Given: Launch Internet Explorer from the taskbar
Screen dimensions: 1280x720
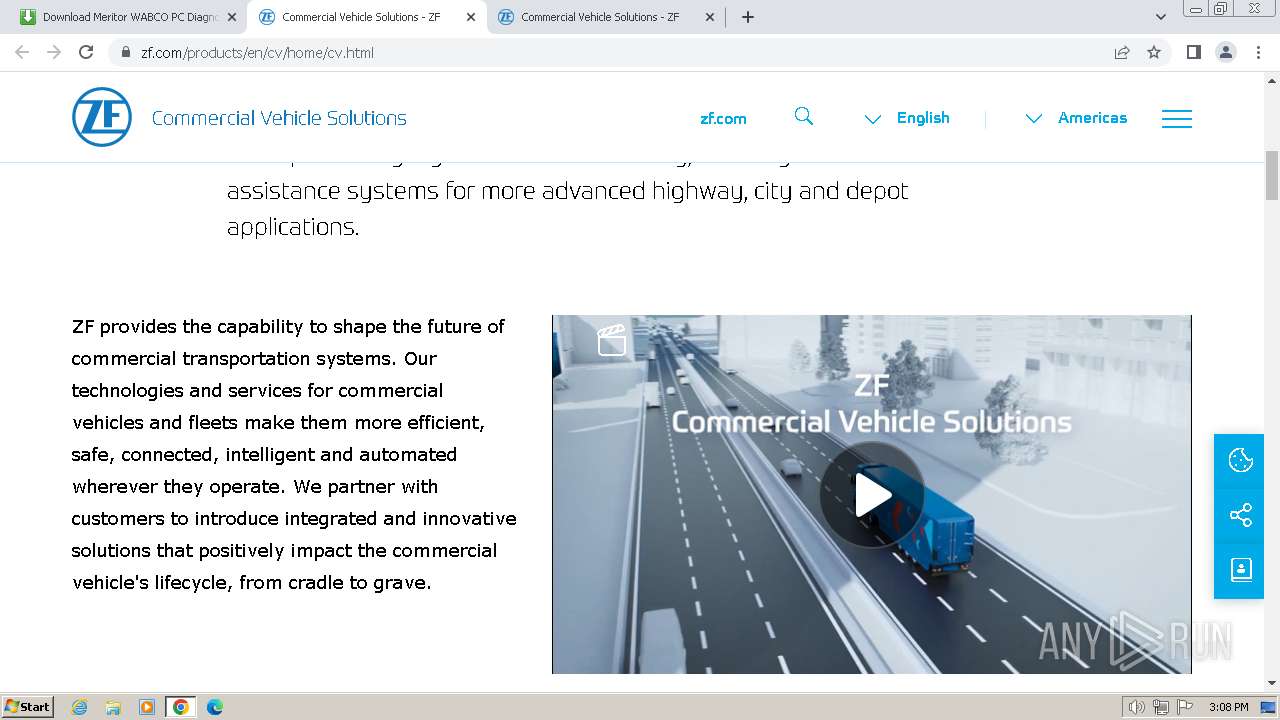Looking at the screenshot, I should click(80, 707).
